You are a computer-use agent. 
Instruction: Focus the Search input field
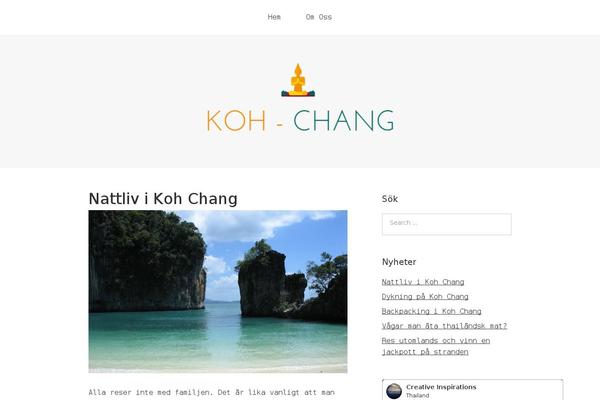coord(447,224)
